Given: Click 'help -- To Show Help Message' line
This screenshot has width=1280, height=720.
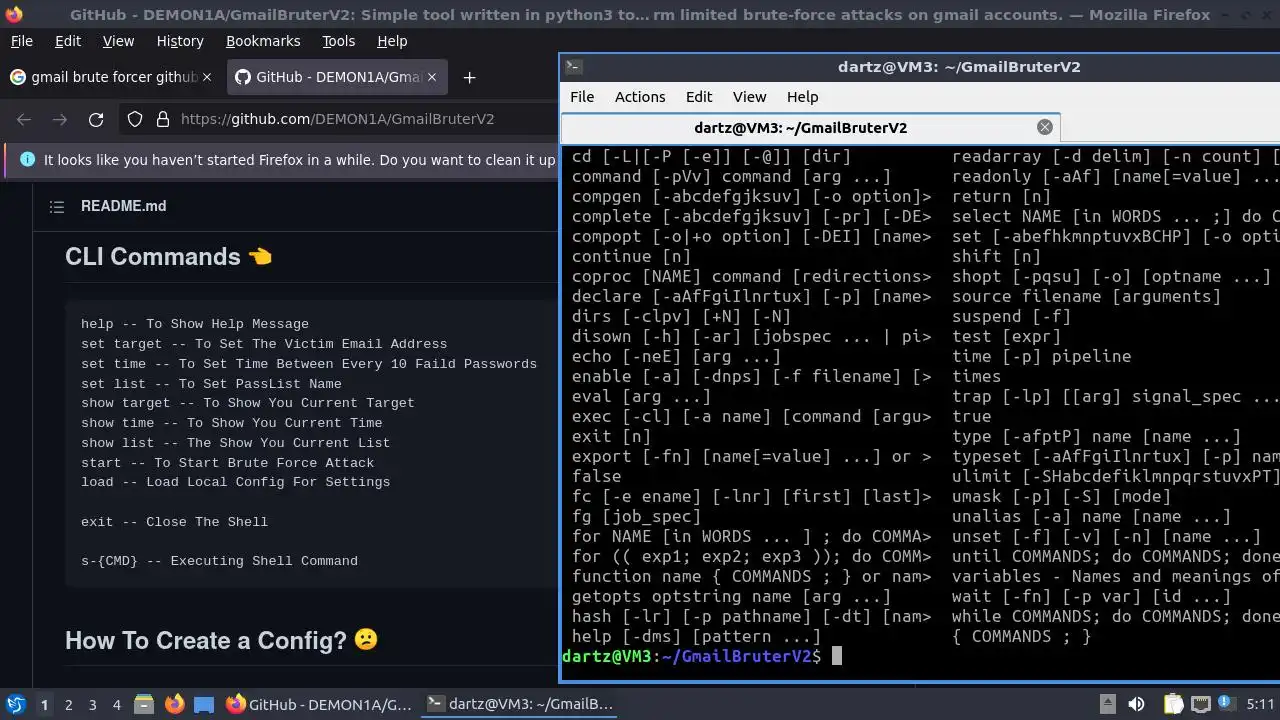Looking at the screenshot, I should point(195,324).
